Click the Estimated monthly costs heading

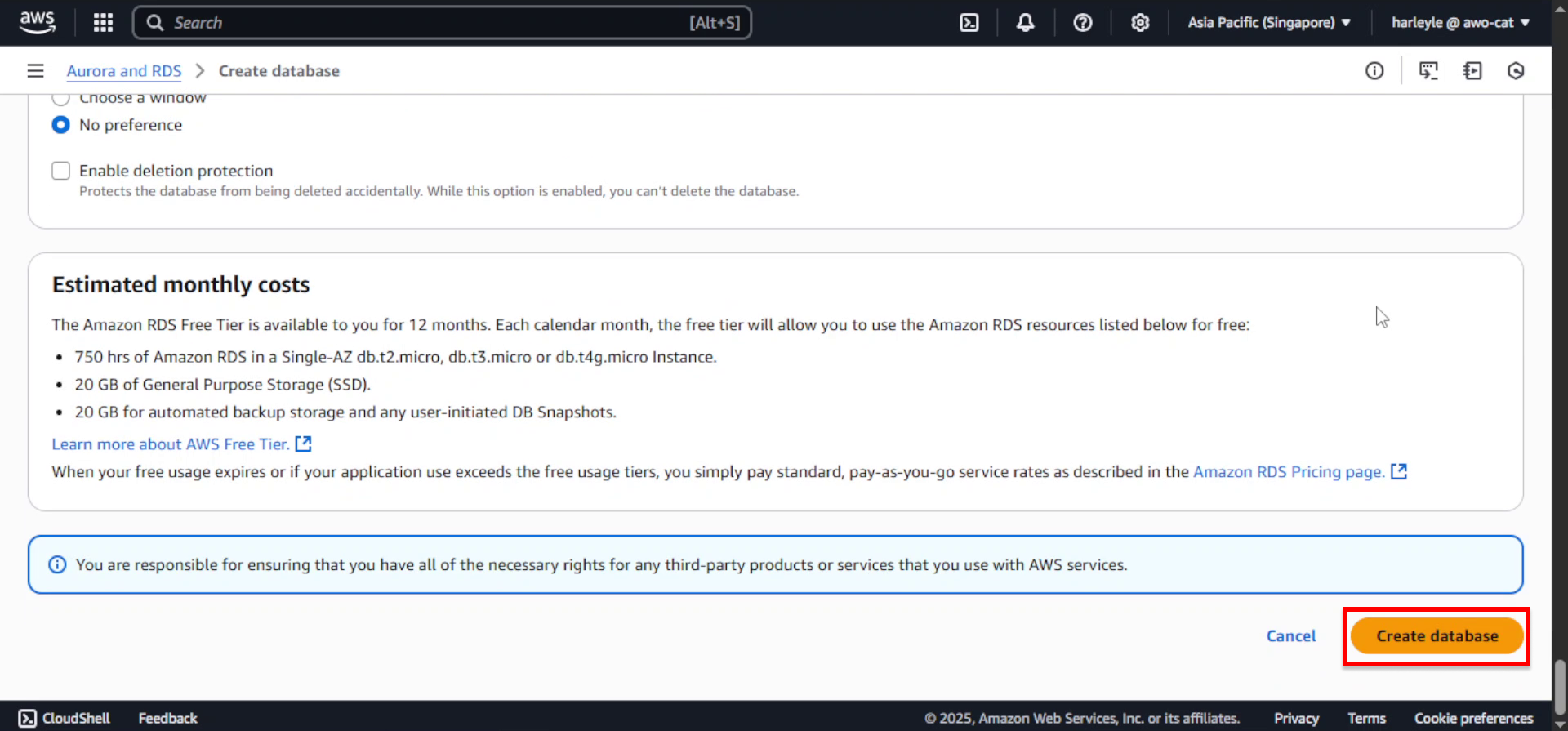[181, 284]
